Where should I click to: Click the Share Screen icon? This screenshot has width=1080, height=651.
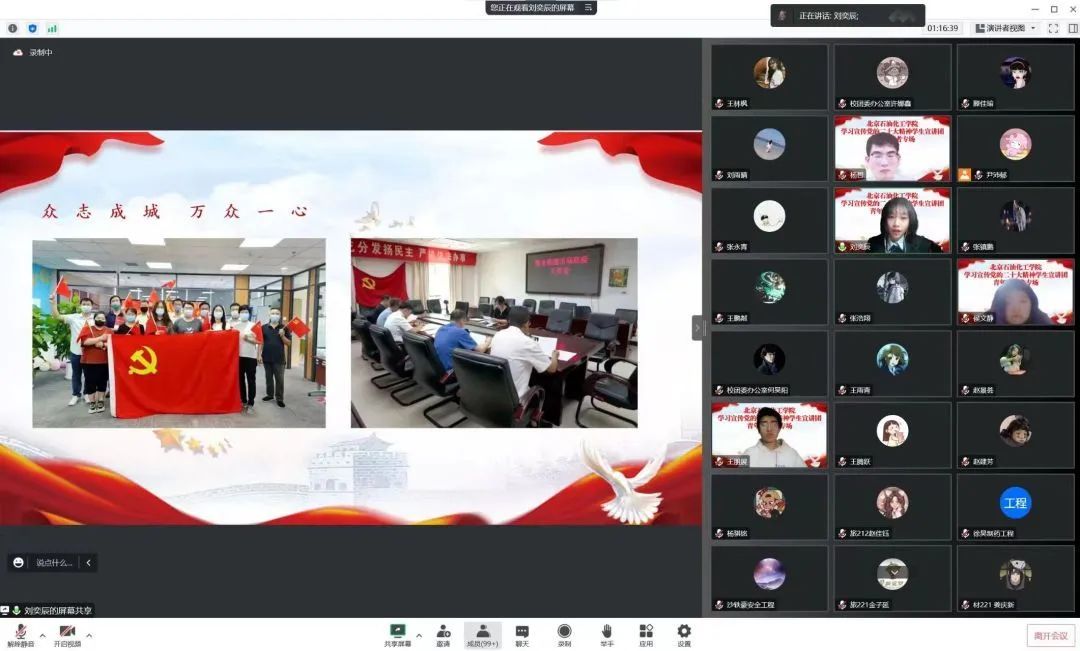click(397, 632)
